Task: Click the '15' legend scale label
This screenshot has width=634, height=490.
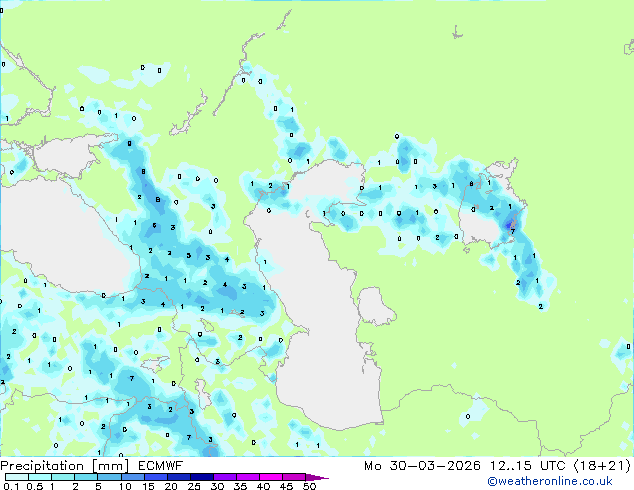Action: click(x=148, y=486)
